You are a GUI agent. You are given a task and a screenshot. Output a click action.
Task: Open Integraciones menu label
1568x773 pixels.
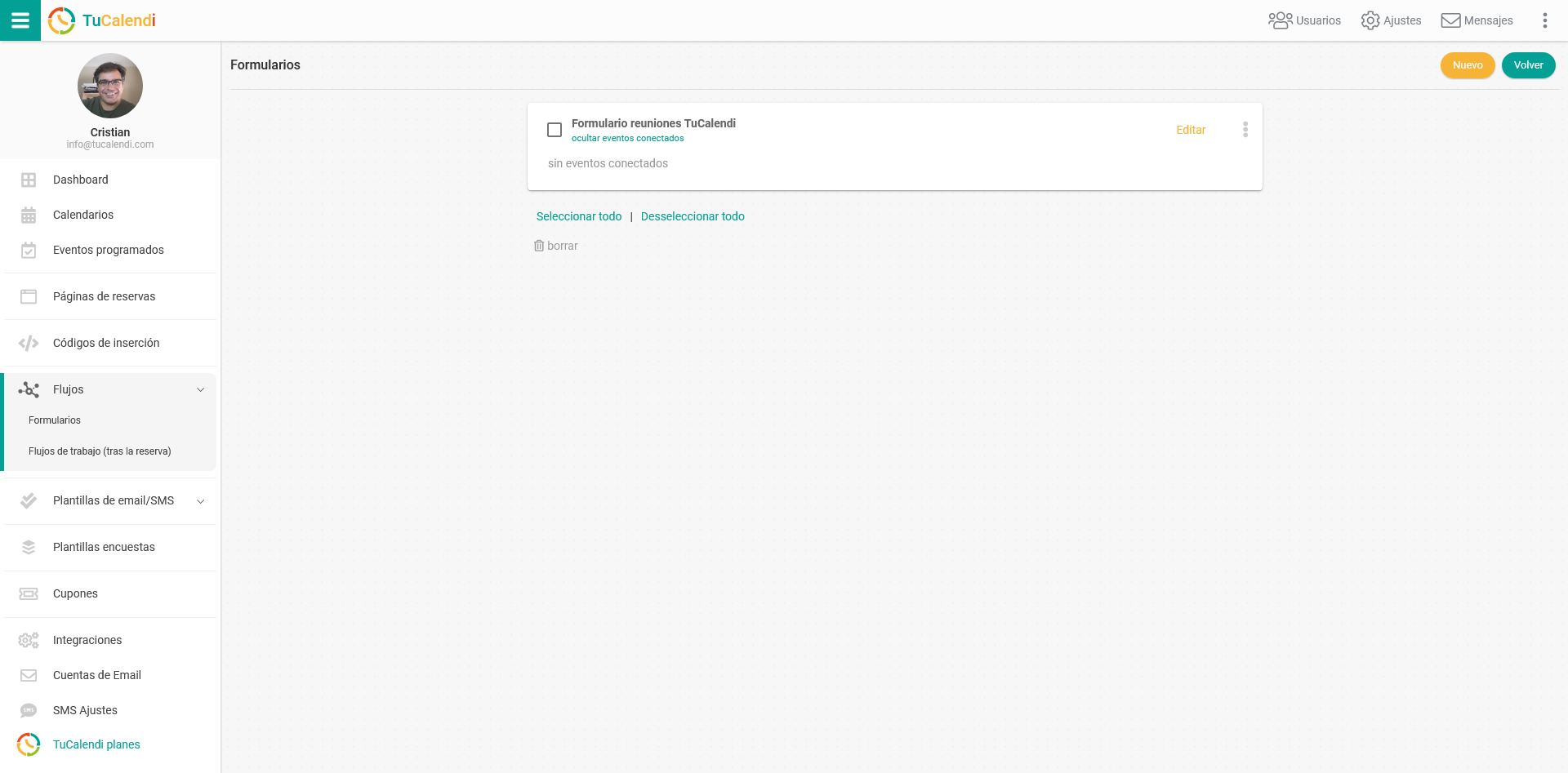(x=87, y=640)
